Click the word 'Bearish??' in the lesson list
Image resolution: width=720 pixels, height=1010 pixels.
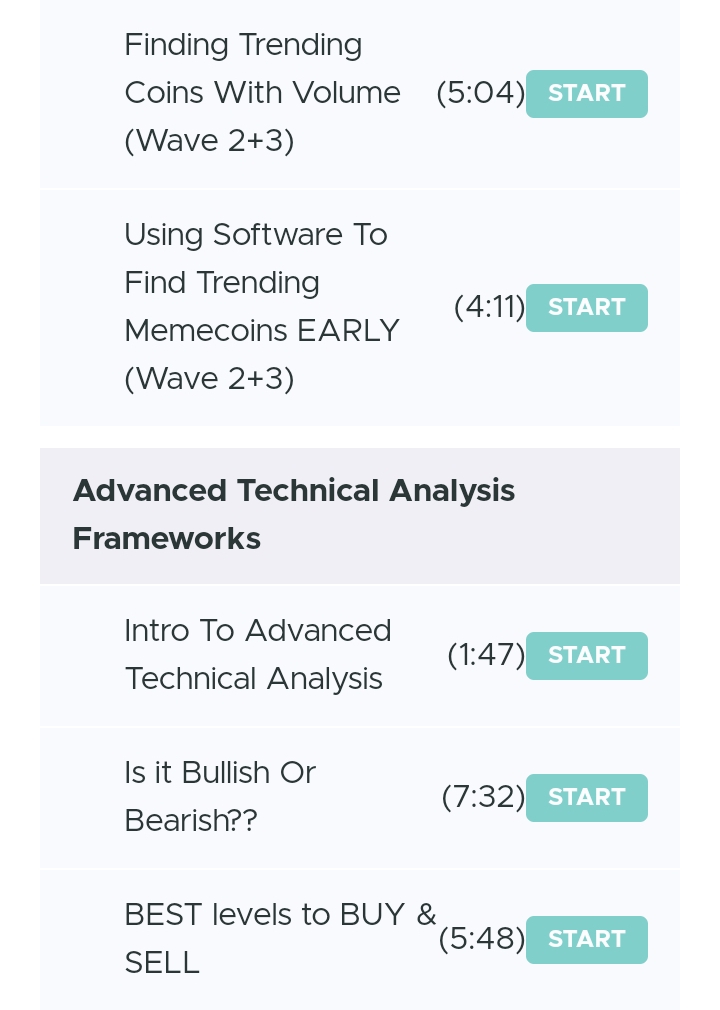click(x=191, y=821)
